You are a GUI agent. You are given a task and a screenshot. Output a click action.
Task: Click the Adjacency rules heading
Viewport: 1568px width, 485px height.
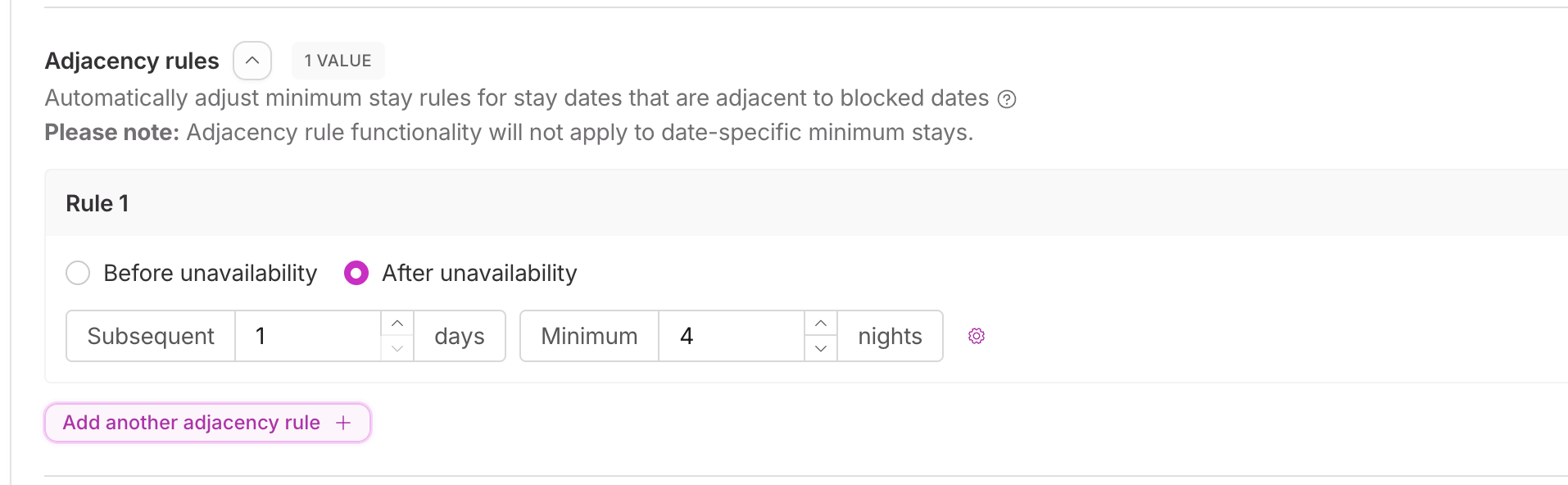click(132, 61)
